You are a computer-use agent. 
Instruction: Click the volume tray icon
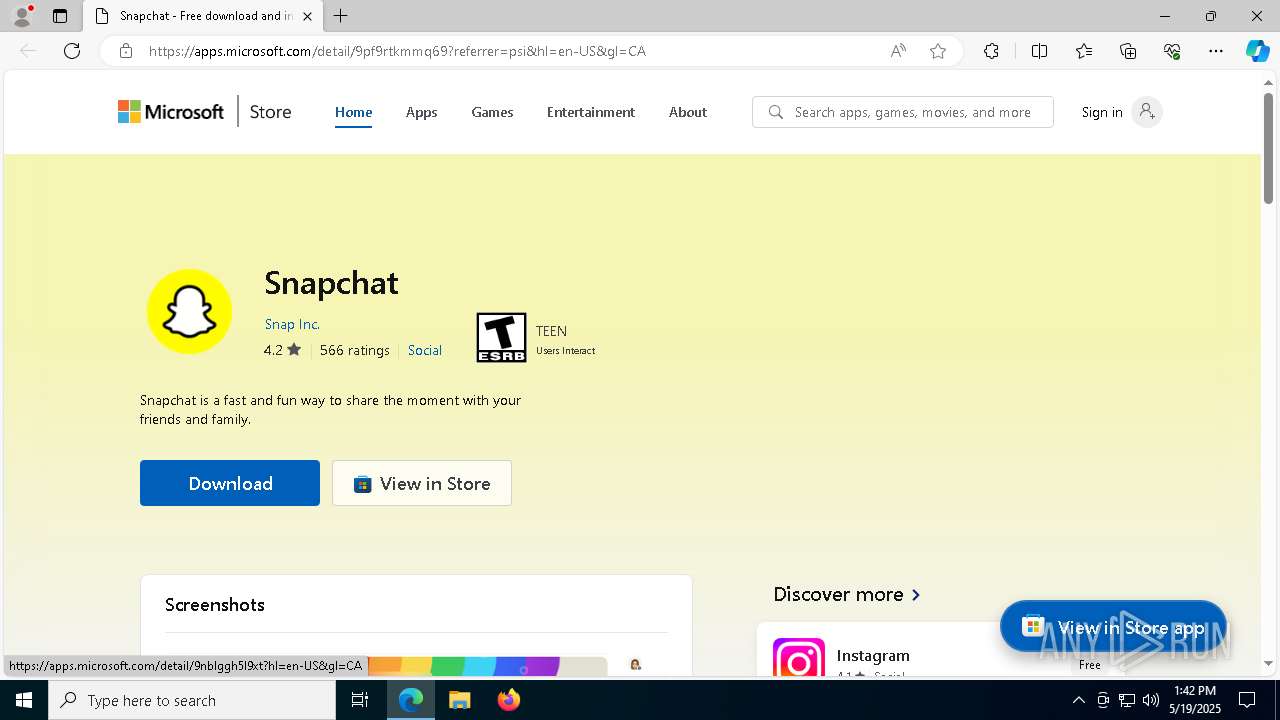[1150, 700]
